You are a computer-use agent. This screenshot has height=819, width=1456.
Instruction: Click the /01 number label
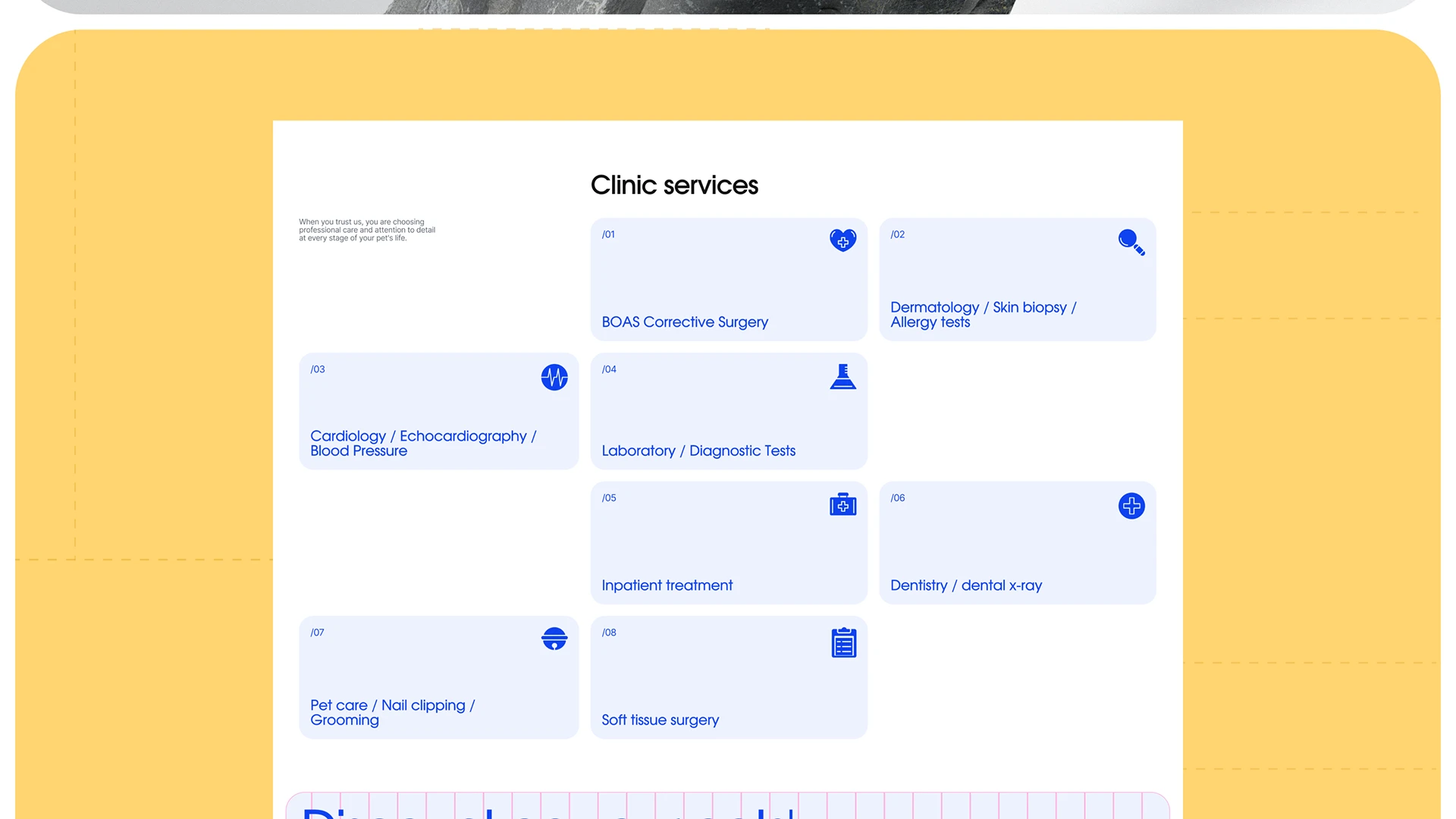click(608, 234)
